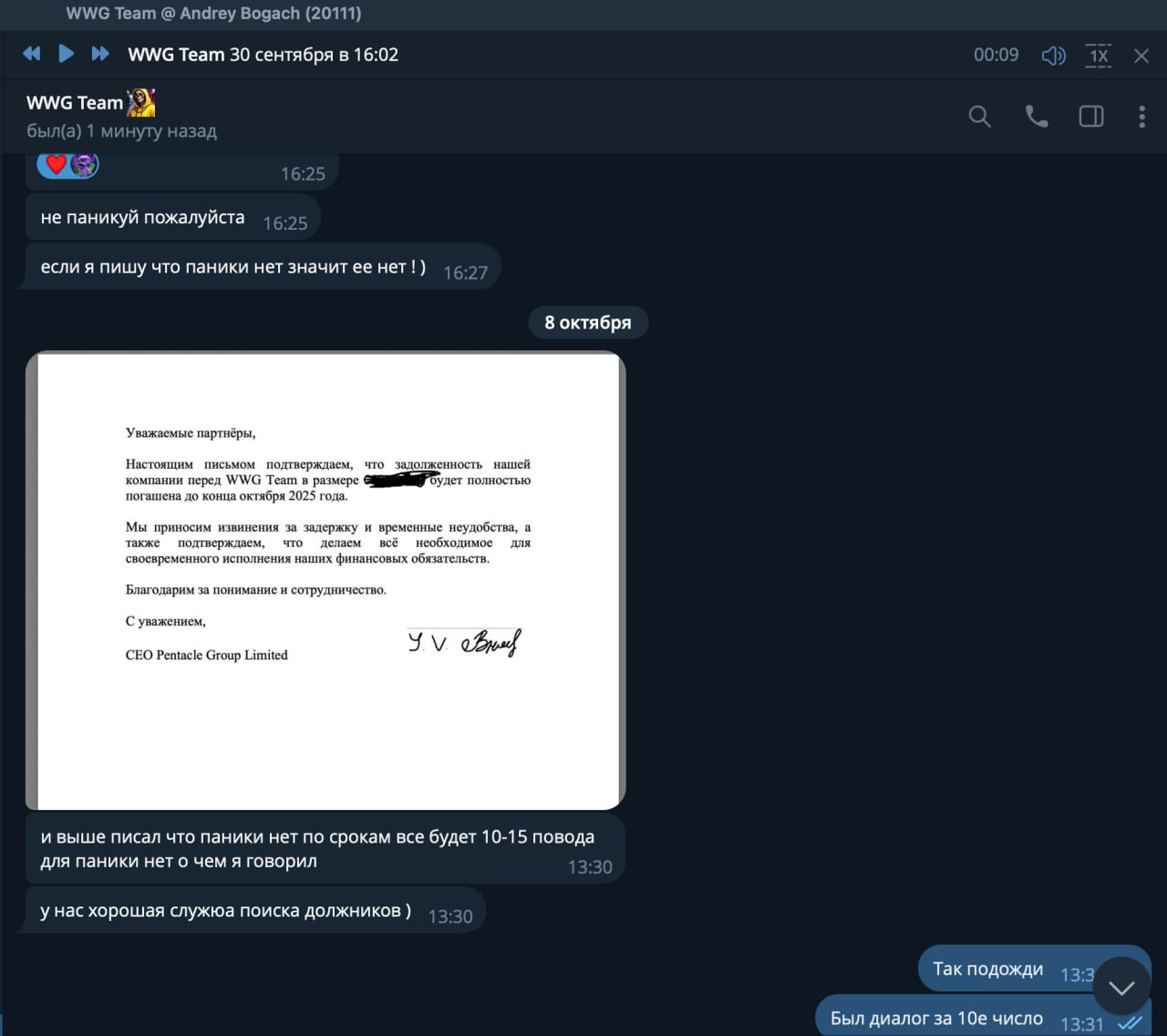Open the letter document image
Screen dimensions: 1167x1036
(x=325, y=581)
